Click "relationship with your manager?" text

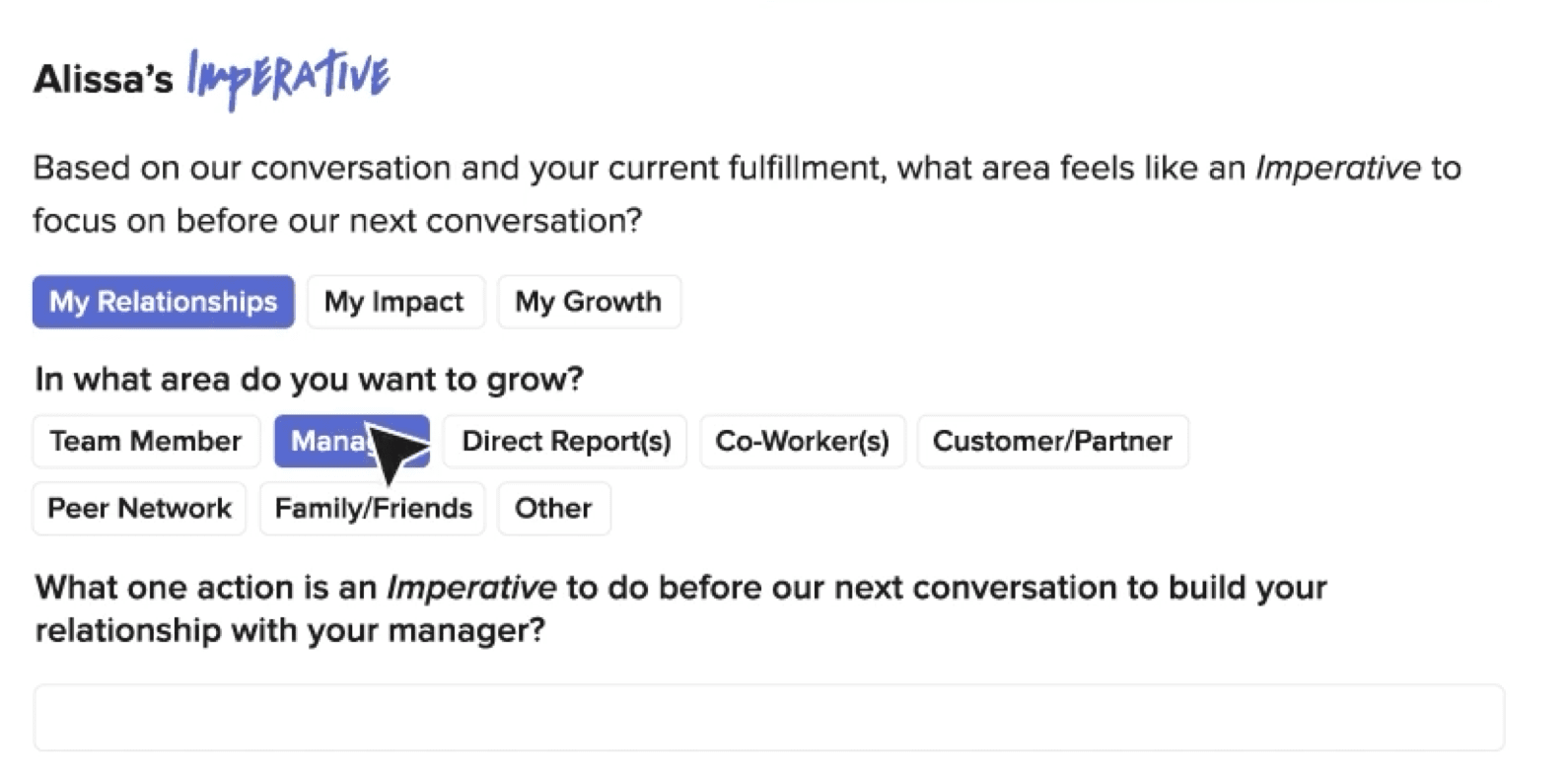[x=290, y=631]
